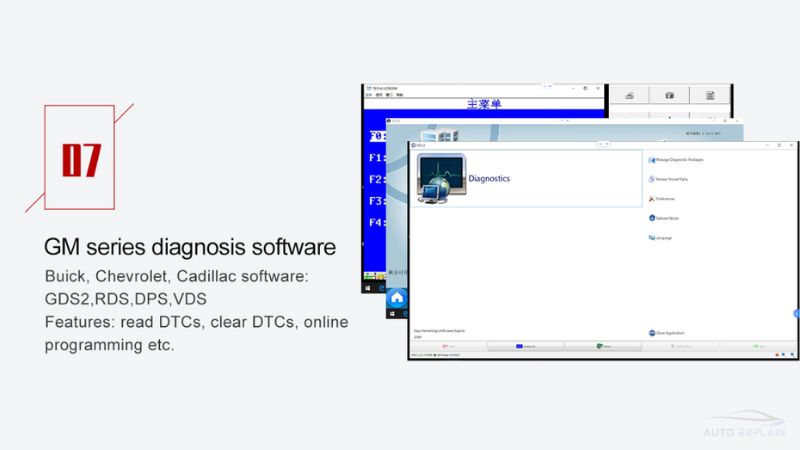Screen dimensions: 800x450
Task: Click the Close Application icon
Action: [651, 332]
